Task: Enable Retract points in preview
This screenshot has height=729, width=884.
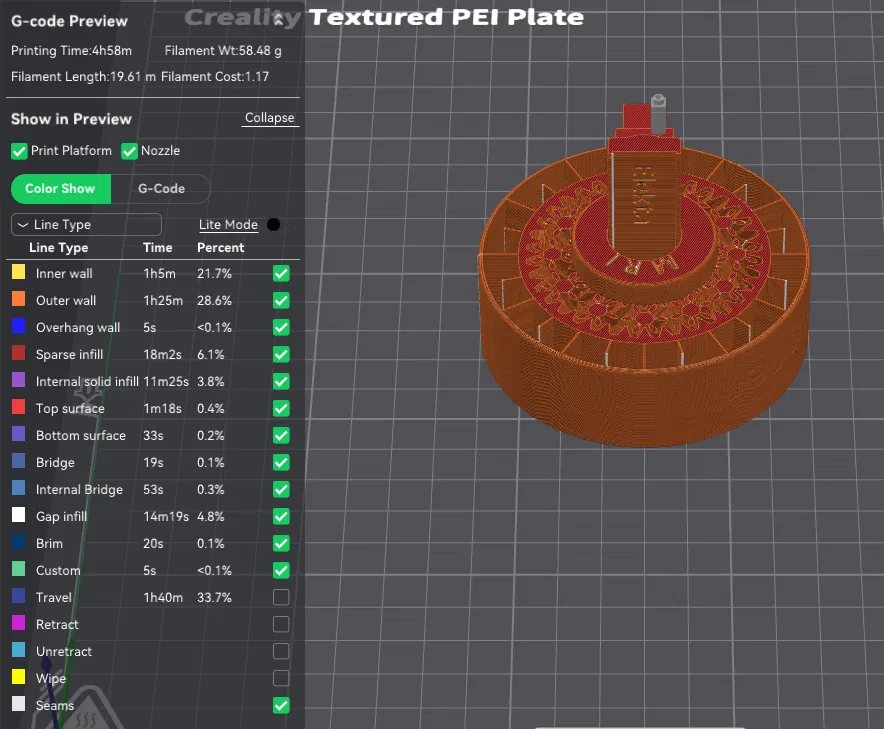Action: coord(281,624)
